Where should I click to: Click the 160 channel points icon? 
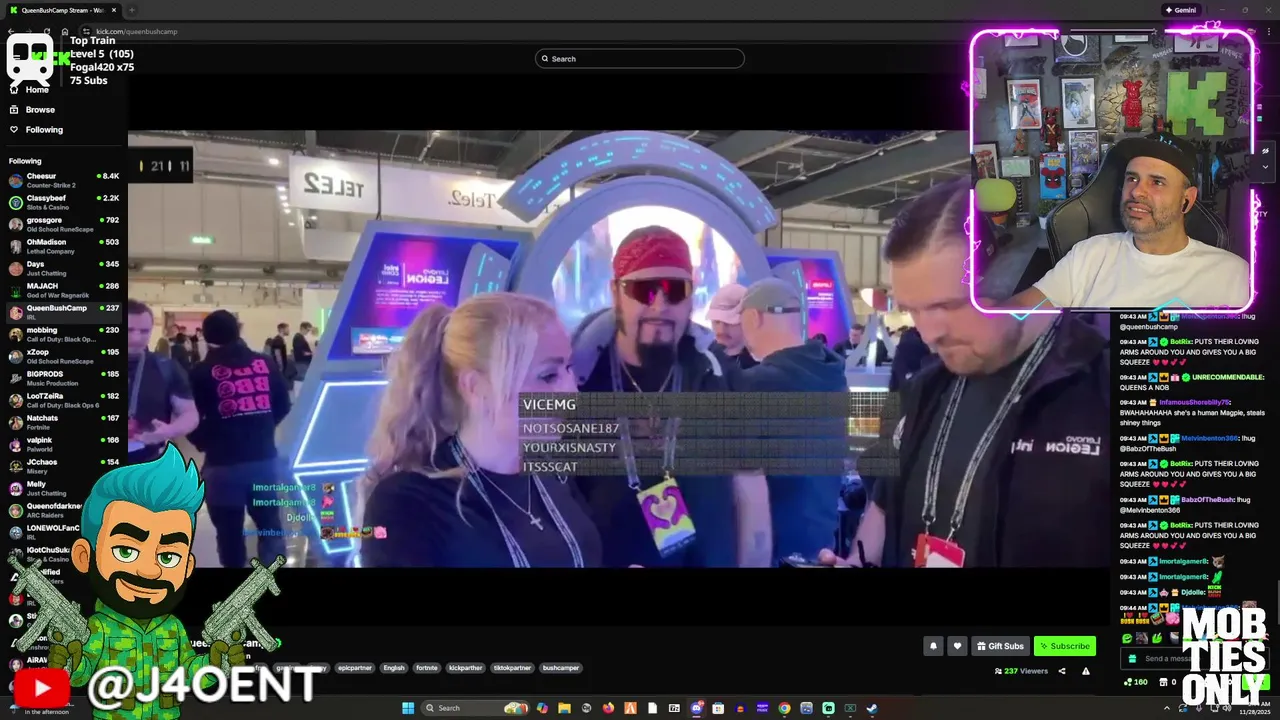click(x=1134, y=682)
